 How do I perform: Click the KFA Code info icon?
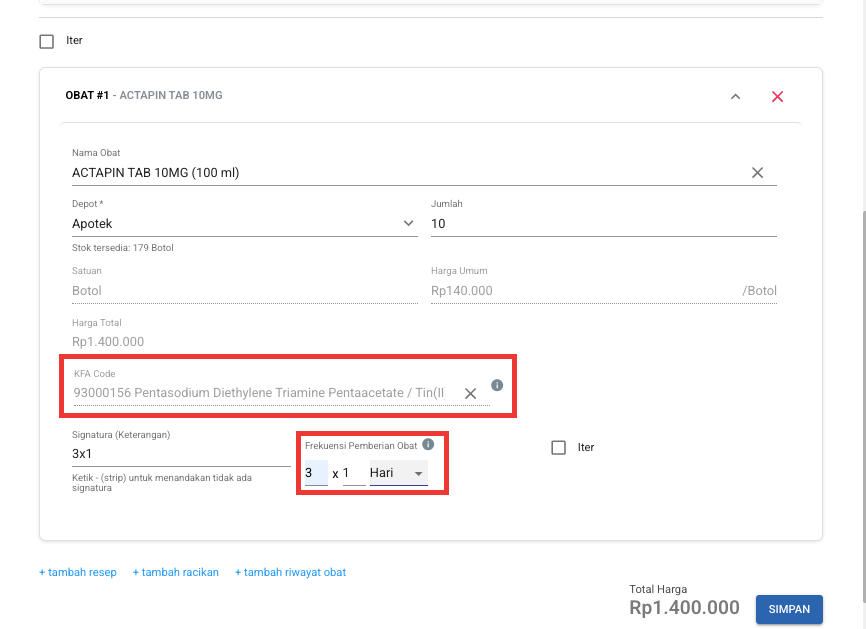pos(497,385)
